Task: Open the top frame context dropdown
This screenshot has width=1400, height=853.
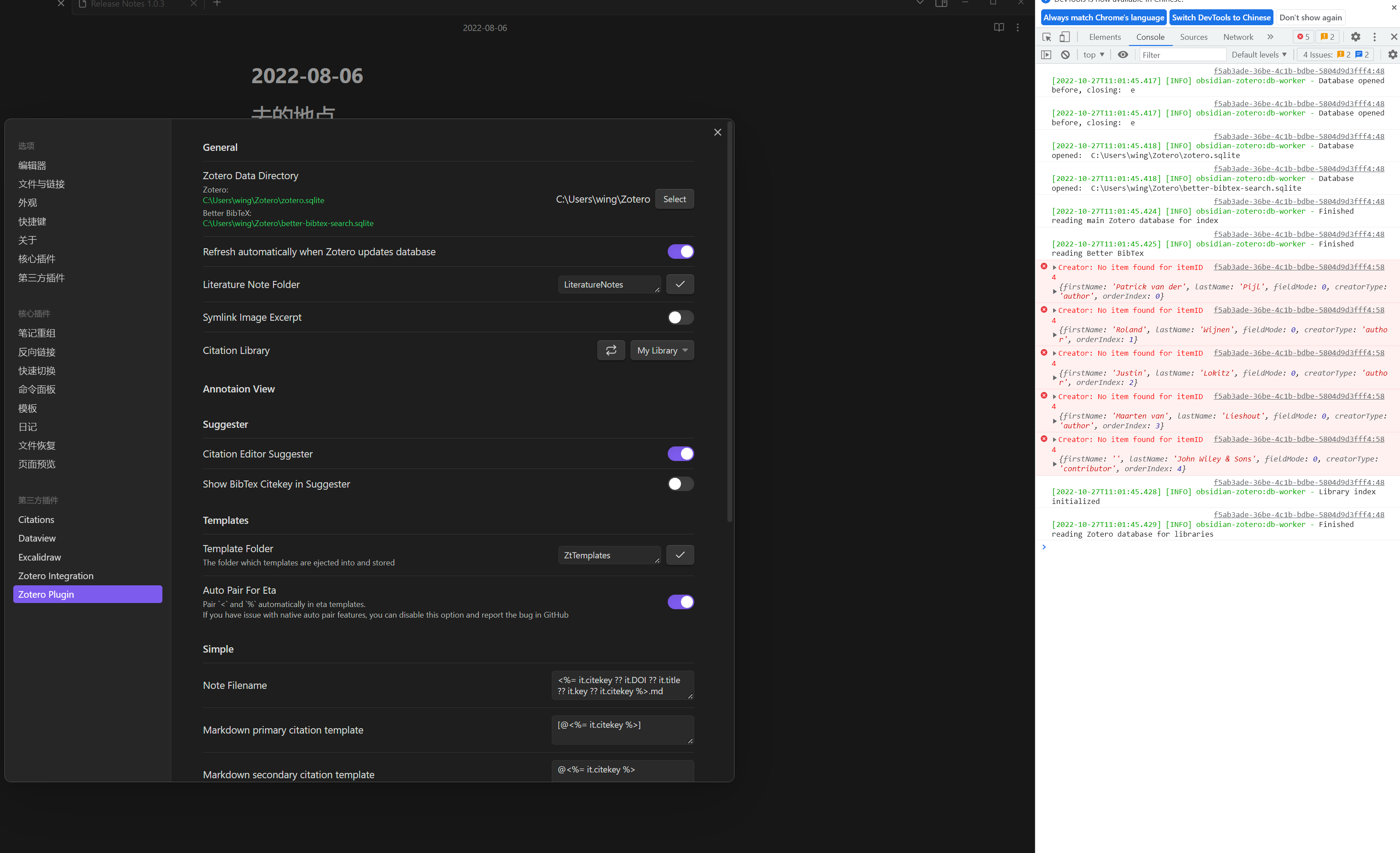Action: pyautogui.click(x=1092, y=54)
